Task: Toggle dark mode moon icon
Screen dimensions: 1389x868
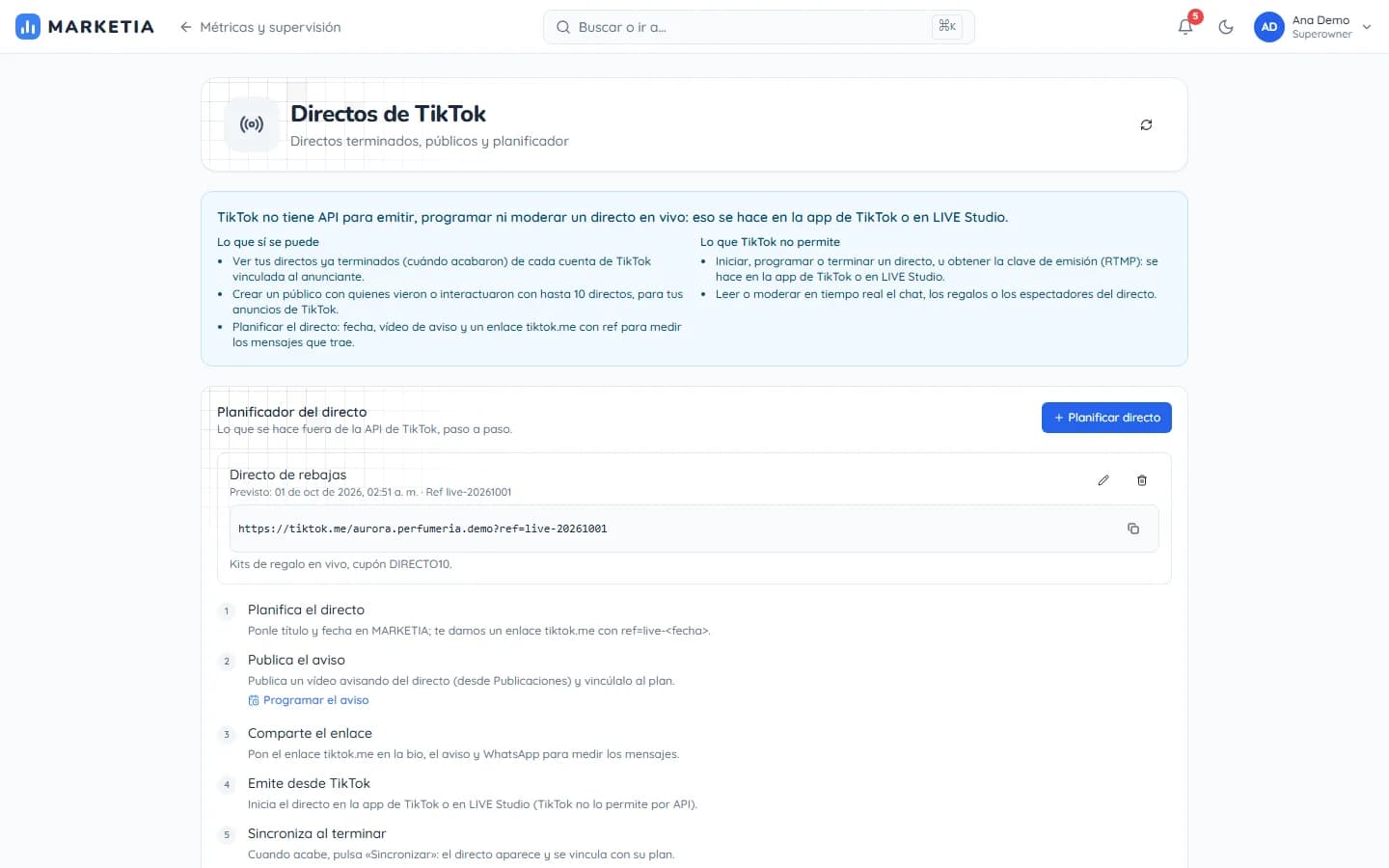Action: pos(1226,27)
